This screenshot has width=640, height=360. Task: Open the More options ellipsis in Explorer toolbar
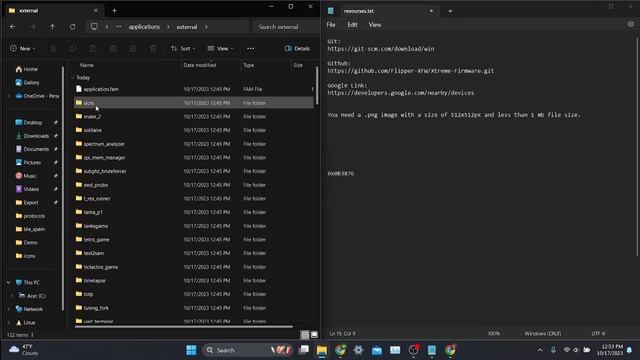tap(251, 49)
